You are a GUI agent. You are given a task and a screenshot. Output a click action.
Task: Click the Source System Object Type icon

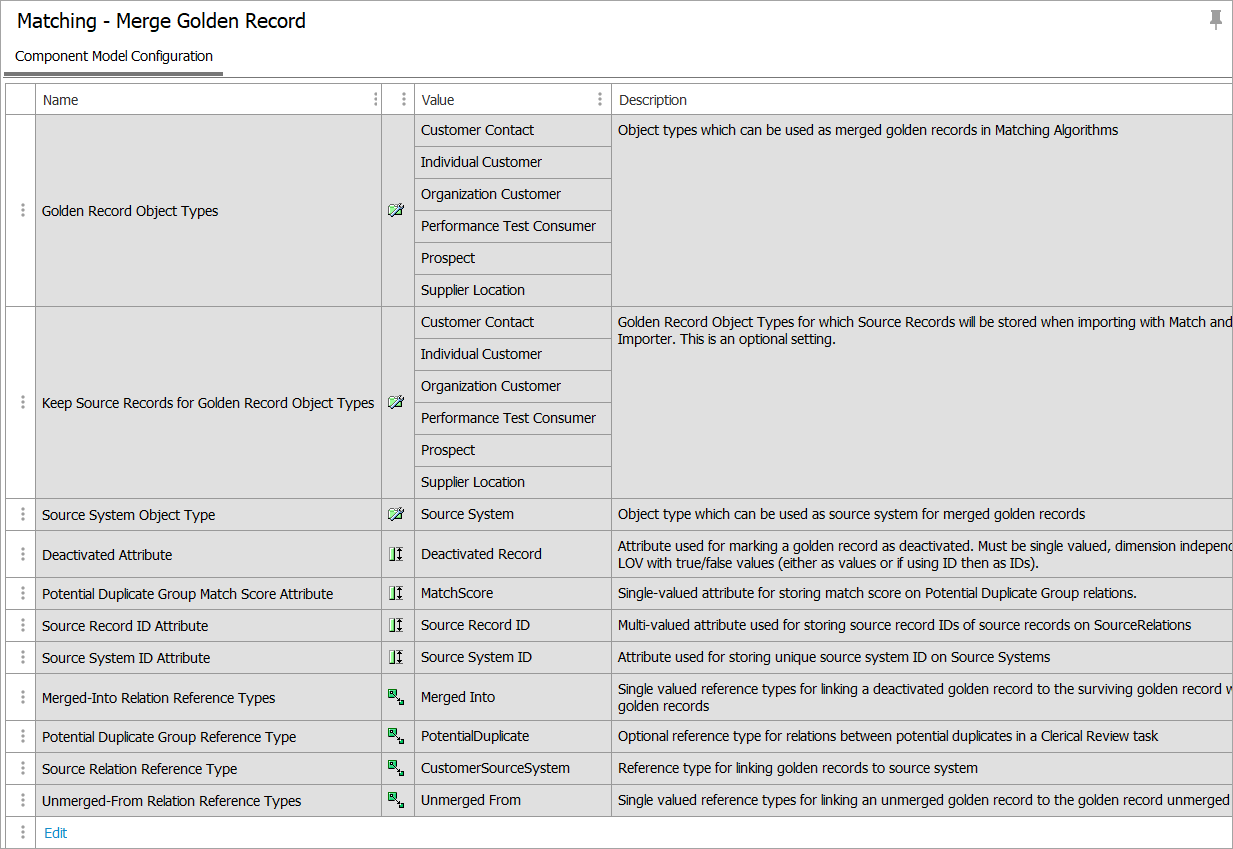pyautogui.click(x=396, y=515)
